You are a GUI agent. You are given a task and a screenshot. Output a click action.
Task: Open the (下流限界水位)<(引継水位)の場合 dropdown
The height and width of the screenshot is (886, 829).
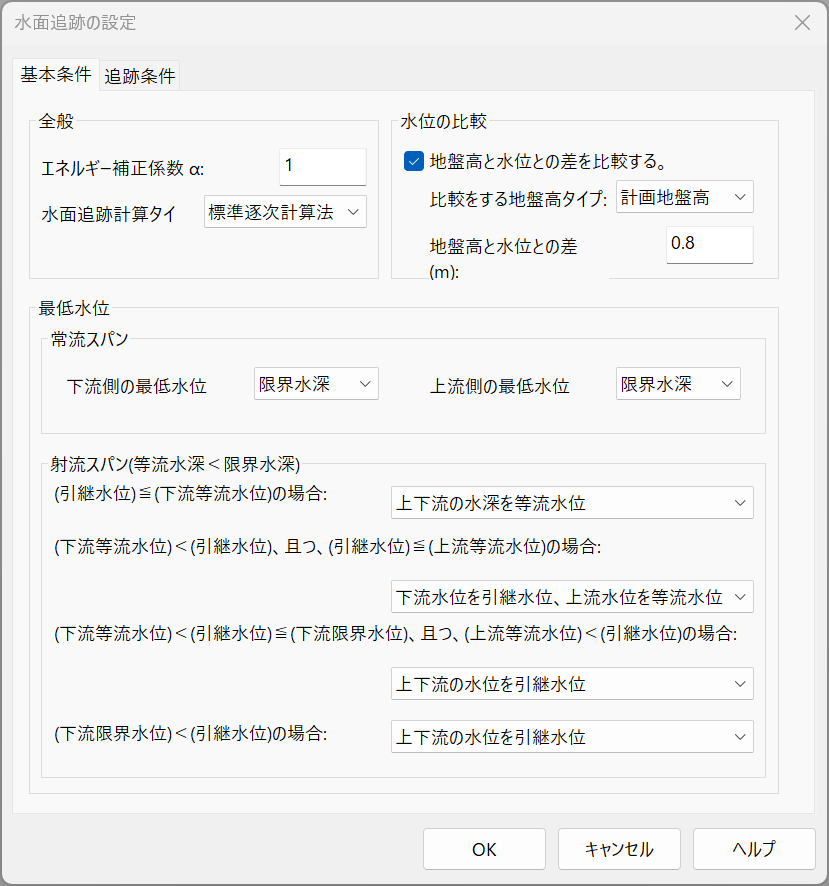coord(572,738)
